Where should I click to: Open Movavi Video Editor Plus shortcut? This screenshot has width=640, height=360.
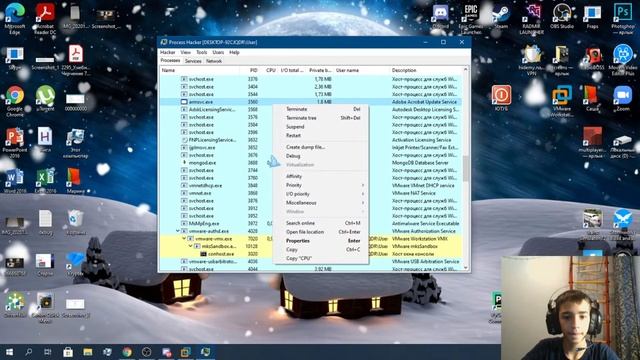(x=623, y=60)
